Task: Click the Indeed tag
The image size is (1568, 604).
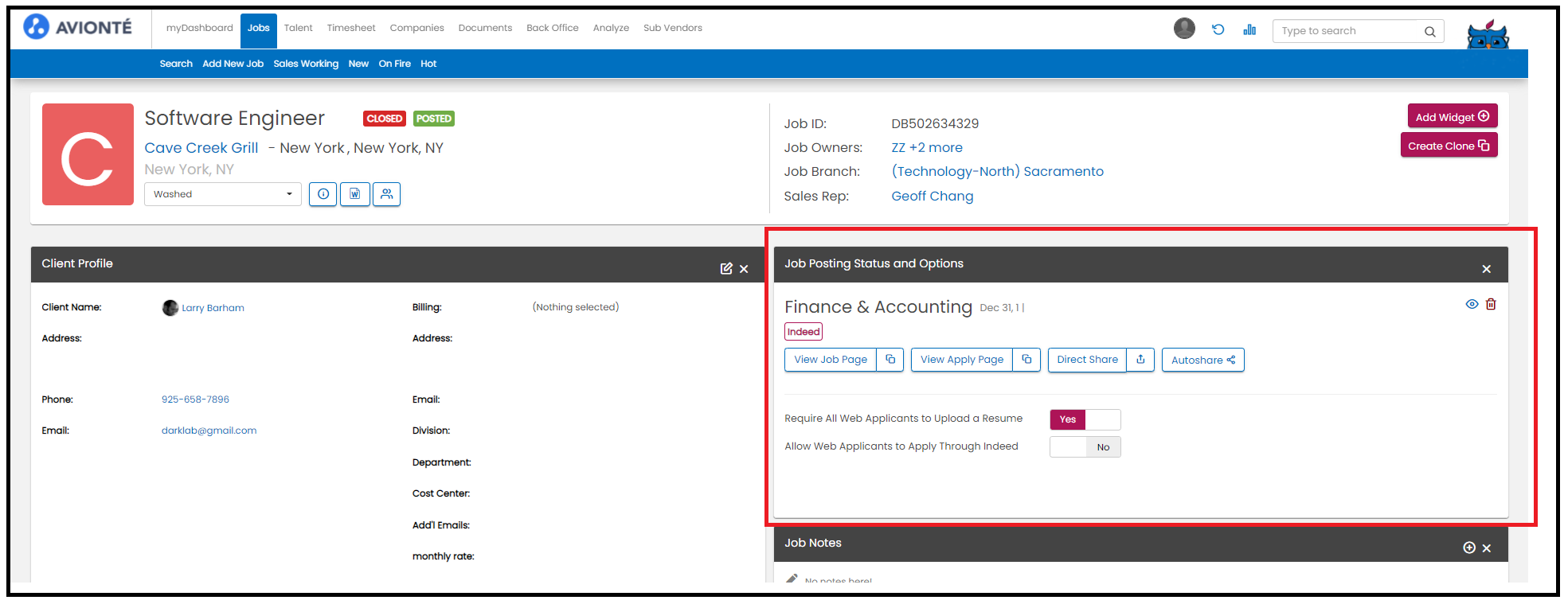Action: tap(803, 332)
